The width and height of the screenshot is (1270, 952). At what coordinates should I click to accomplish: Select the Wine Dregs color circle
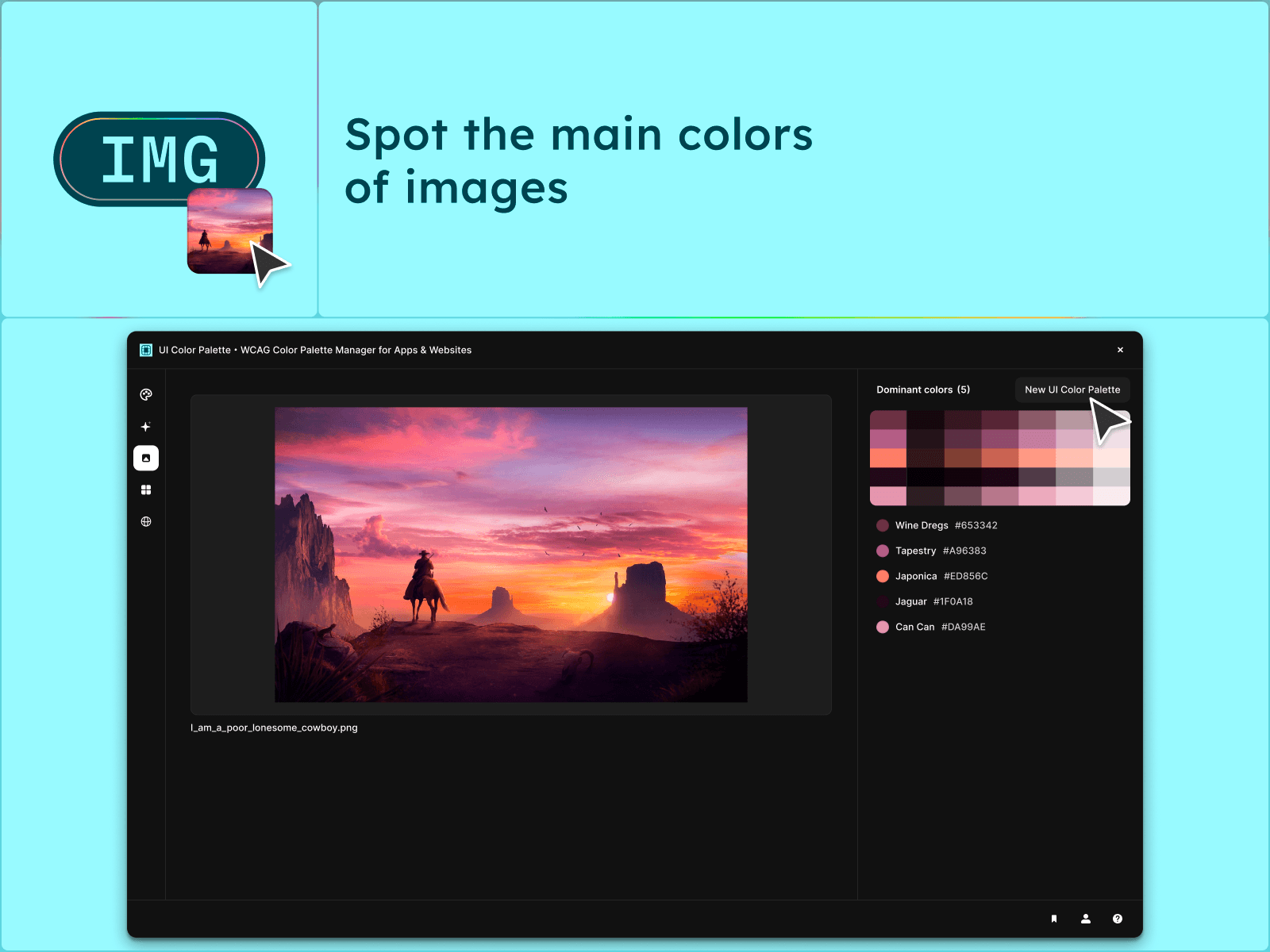click(883, 525)
